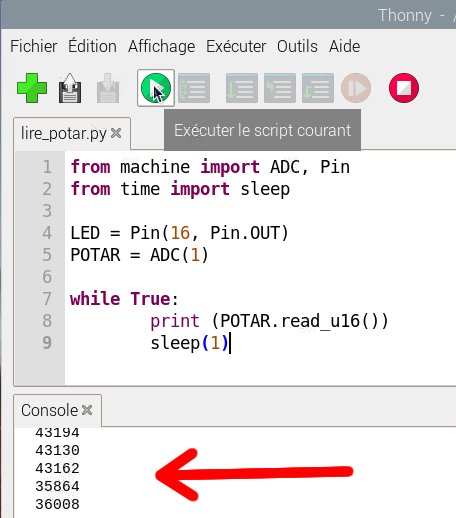
Task: Open the Fichier menu
Action: click(x=34, y=46)
